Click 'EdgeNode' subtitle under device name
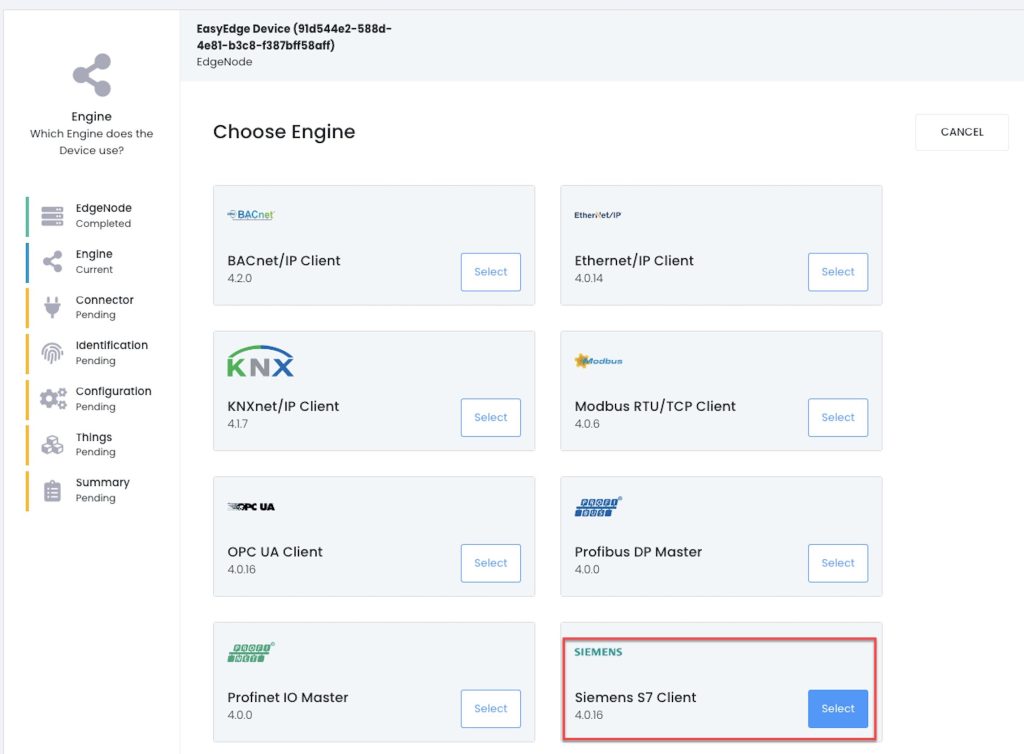This screenshot has height=754, width=1024. click(x=224, y=62)
